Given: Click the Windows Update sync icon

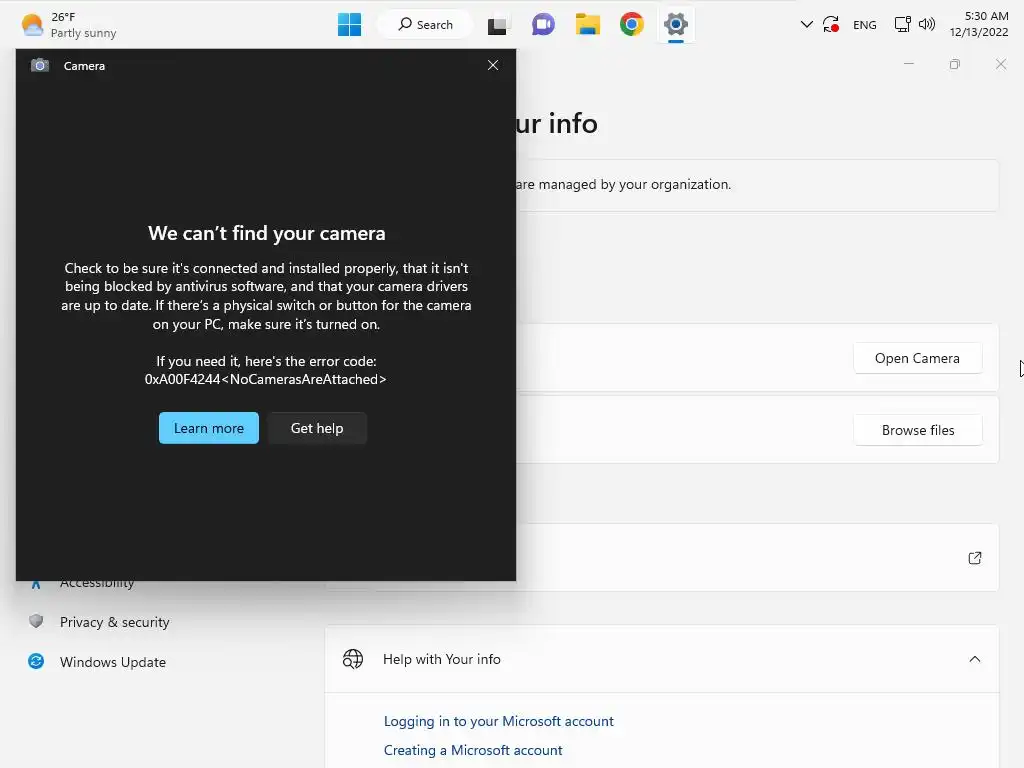Looking at the screenshot, I should (36, 662).
